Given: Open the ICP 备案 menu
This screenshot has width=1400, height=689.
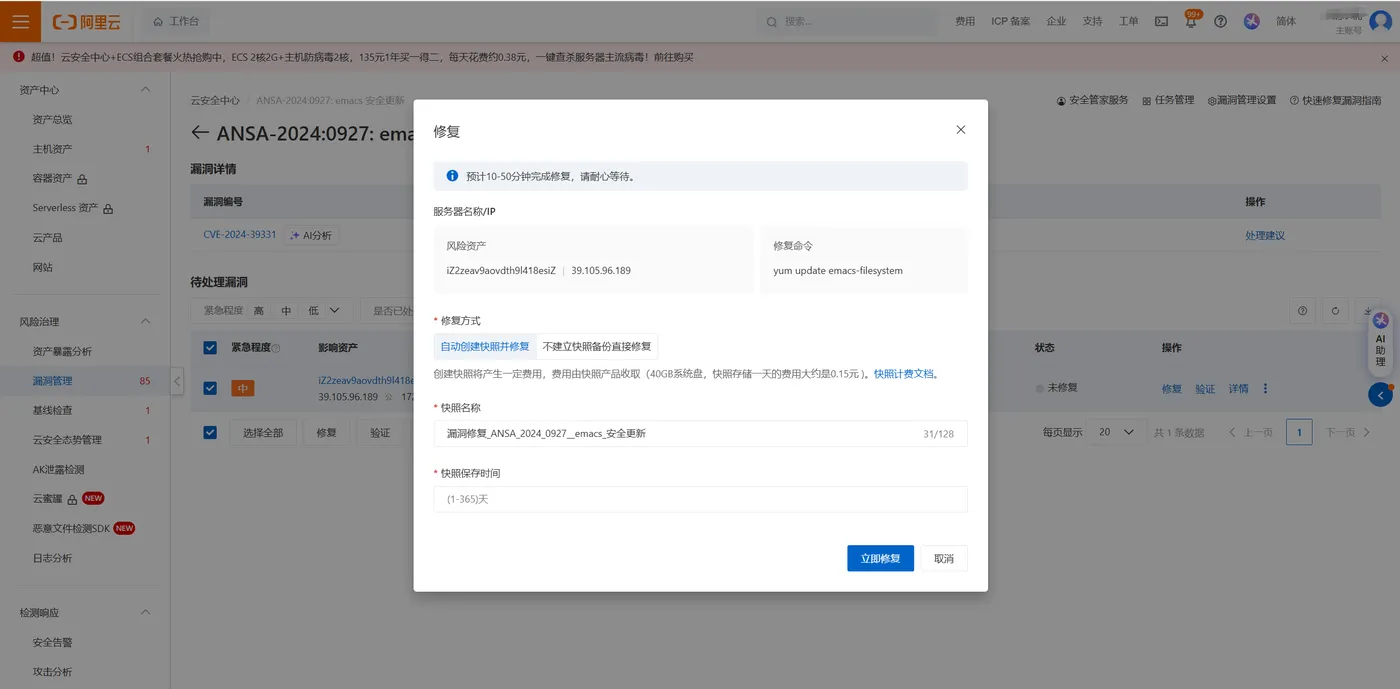Looking at the screenshot, I should 1010,21.
